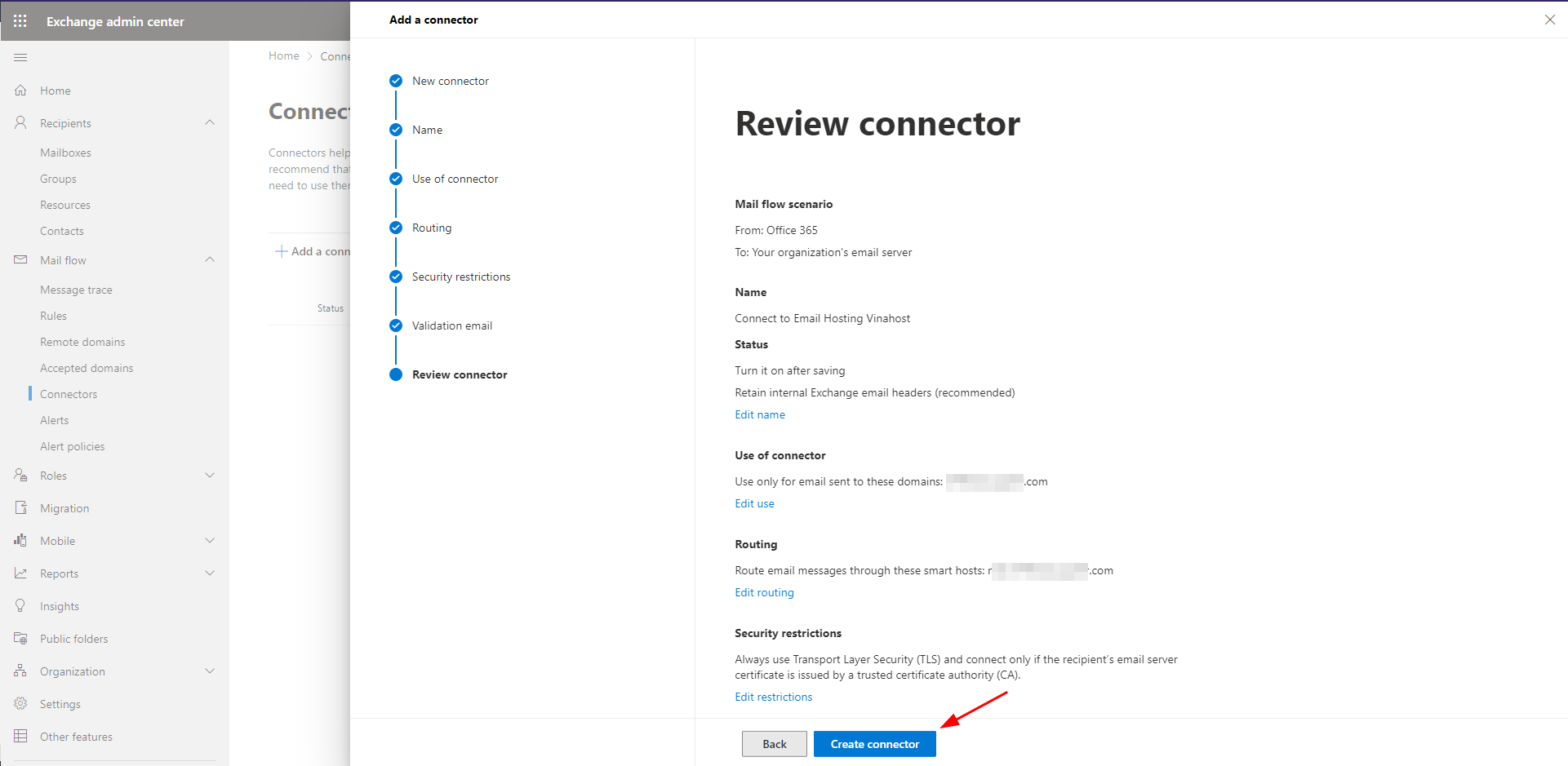Open Connectors in Mail flow menu

pos(69,394)
